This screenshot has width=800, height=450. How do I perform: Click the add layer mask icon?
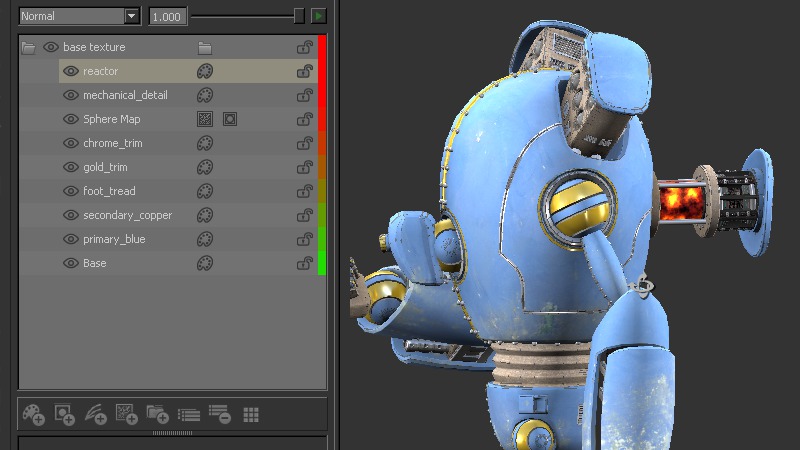pyautogui.click(x=64, y=414)
